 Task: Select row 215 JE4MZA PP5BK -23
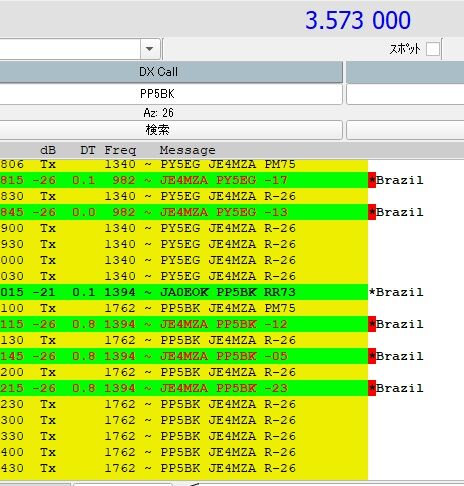pyautogui.click(x=184, y=388)
